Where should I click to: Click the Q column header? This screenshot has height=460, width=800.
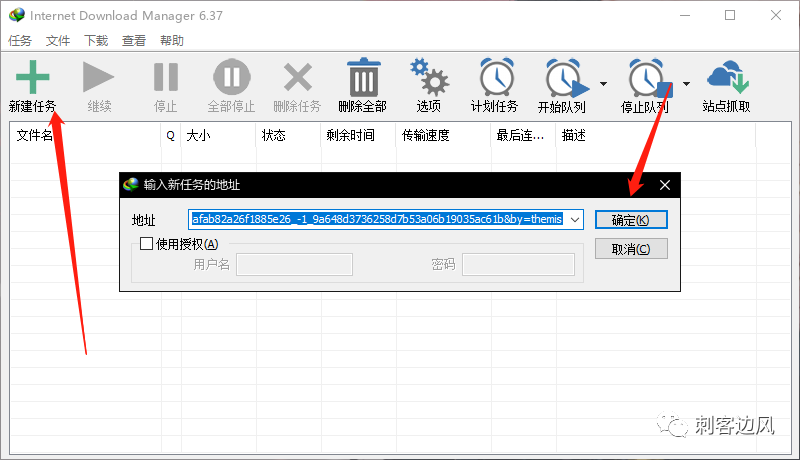point(170,135)
